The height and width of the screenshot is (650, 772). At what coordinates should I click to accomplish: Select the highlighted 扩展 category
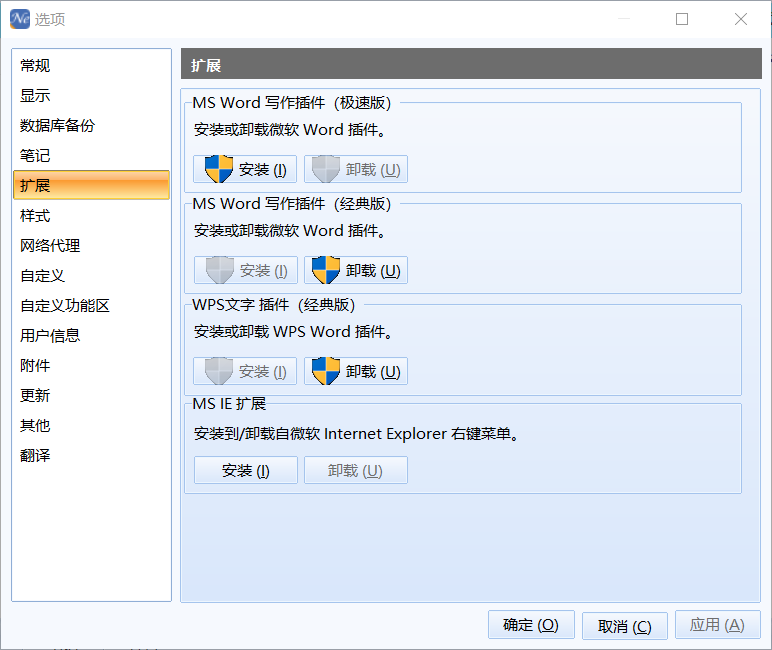(x=91, y=185)
